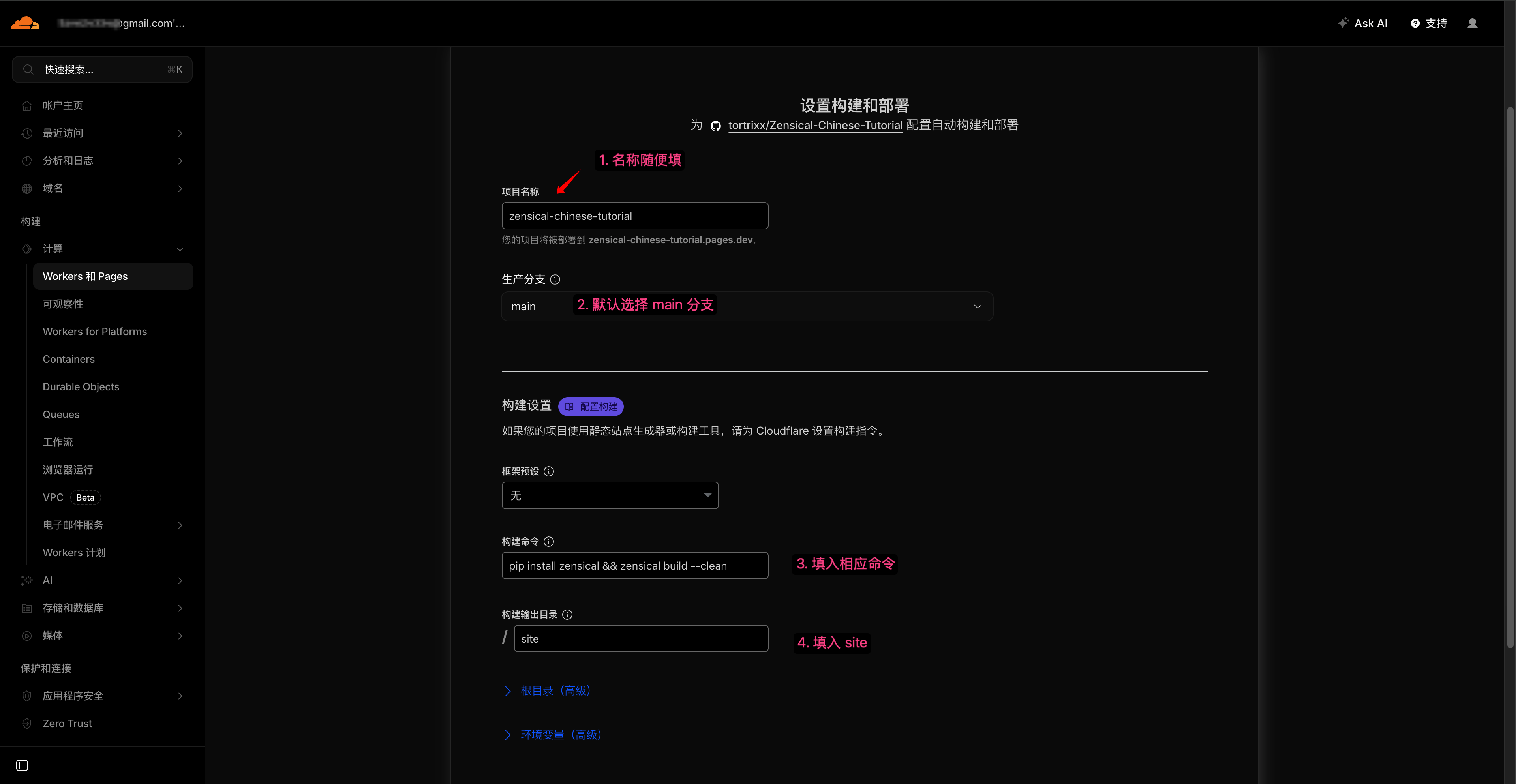The height and width of the screenshot is (784, 1516).
Task: Toggle the sidebar collapse icon
Action: tap(22, 765)
